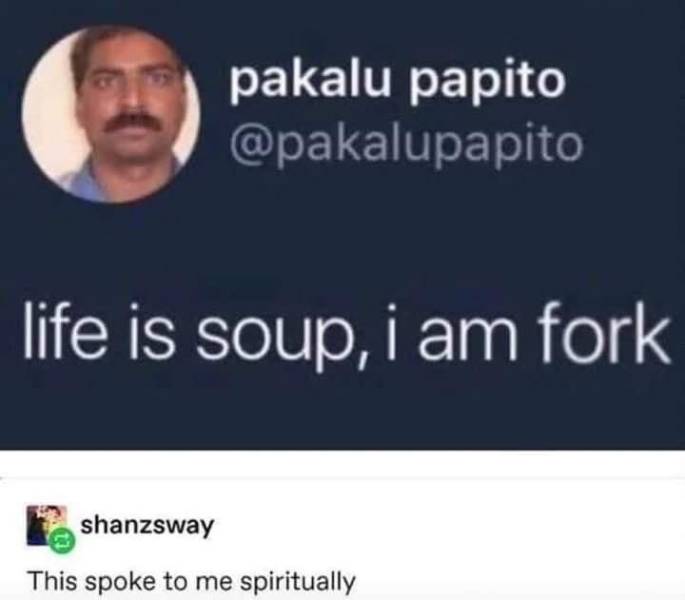Select the @pakalupapito handle
The image size is (685, 600).
point(403,146)
